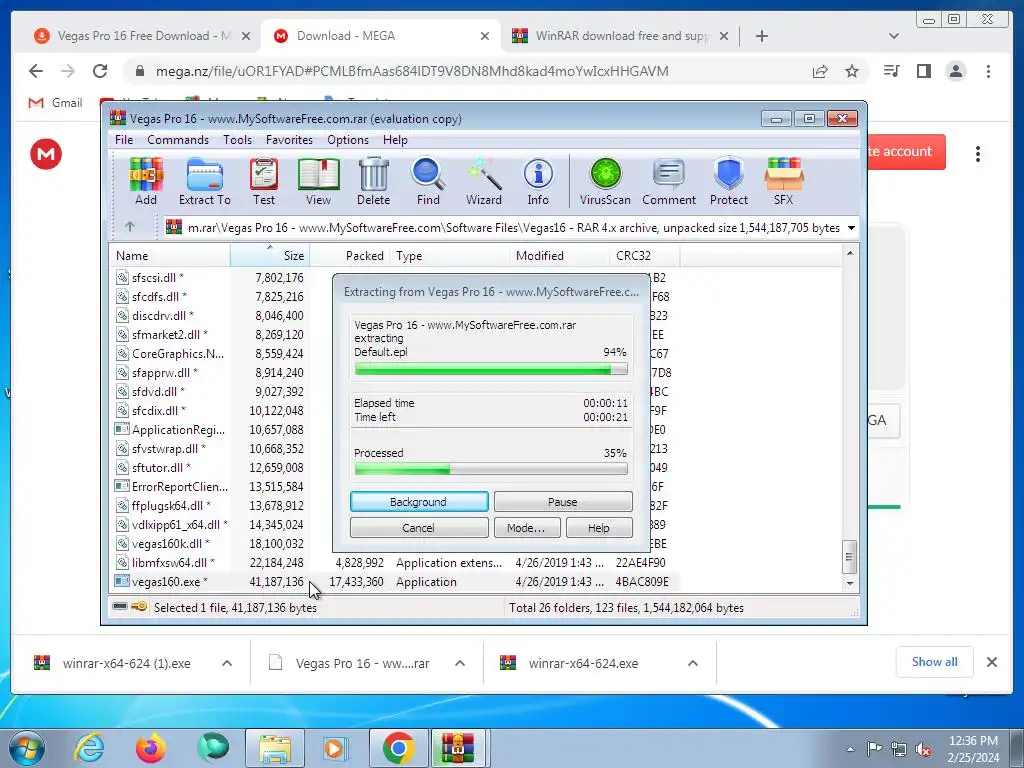The width and height of the screenshot is (1024, 768).
Task: Show archive Info icon
Action: pyautogui.click(x=538, y=182)
